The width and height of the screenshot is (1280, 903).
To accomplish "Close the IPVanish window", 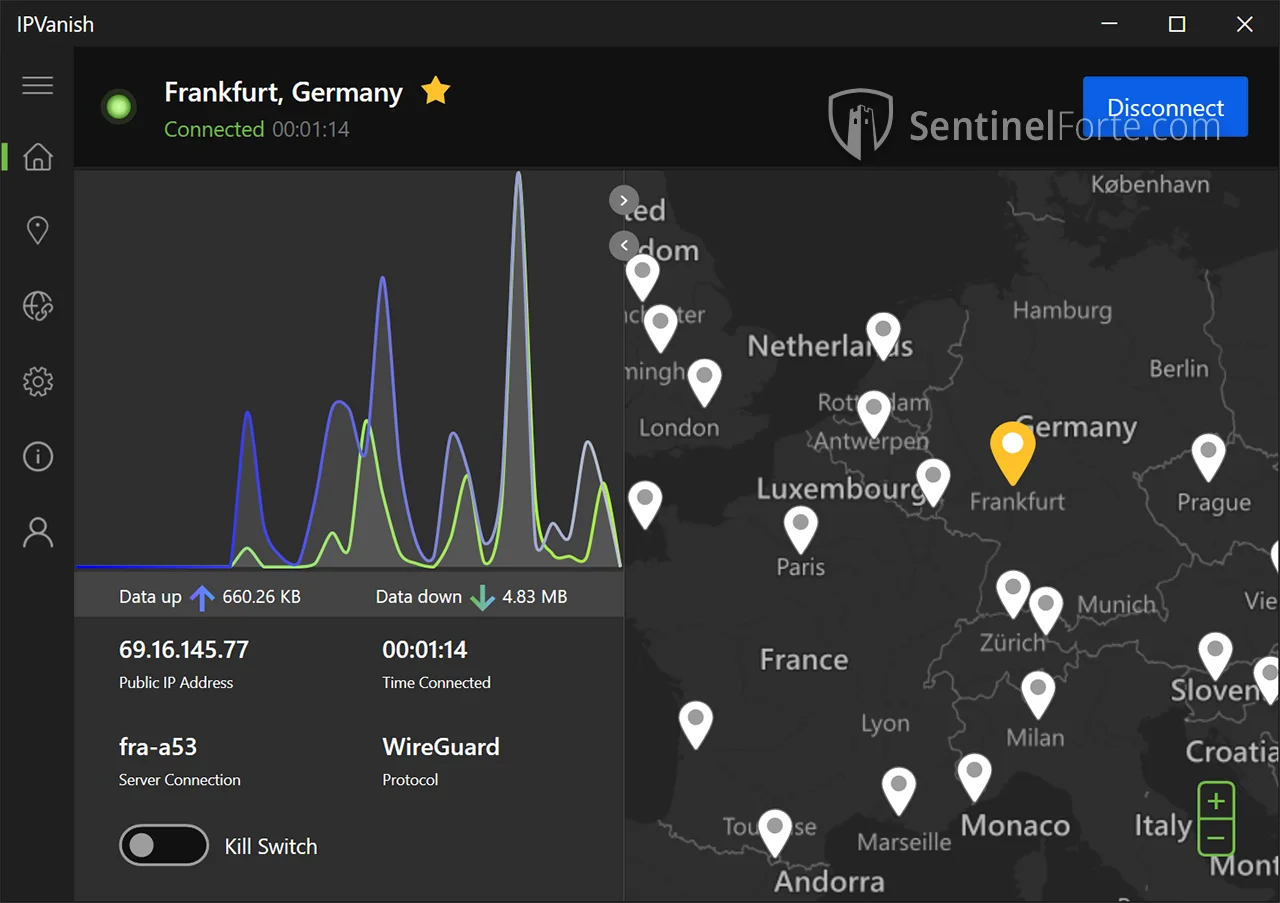I will (x=1245, y=24).
